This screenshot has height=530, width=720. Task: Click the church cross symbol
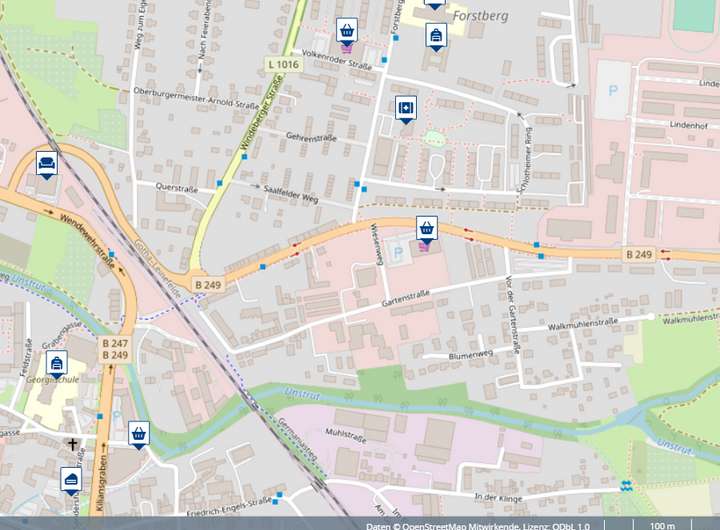pyautogui.click(x=73, y=444)
